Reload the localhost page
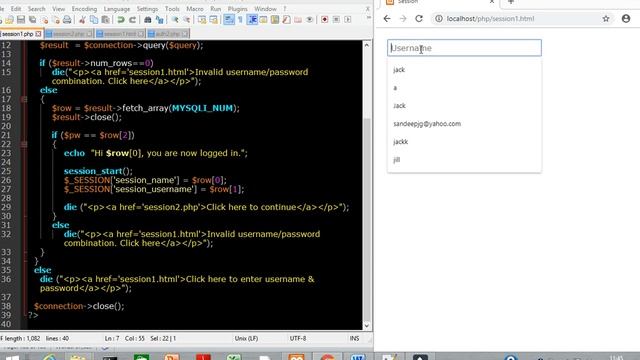Screen dimensions: 640x360 coord(419,19)
